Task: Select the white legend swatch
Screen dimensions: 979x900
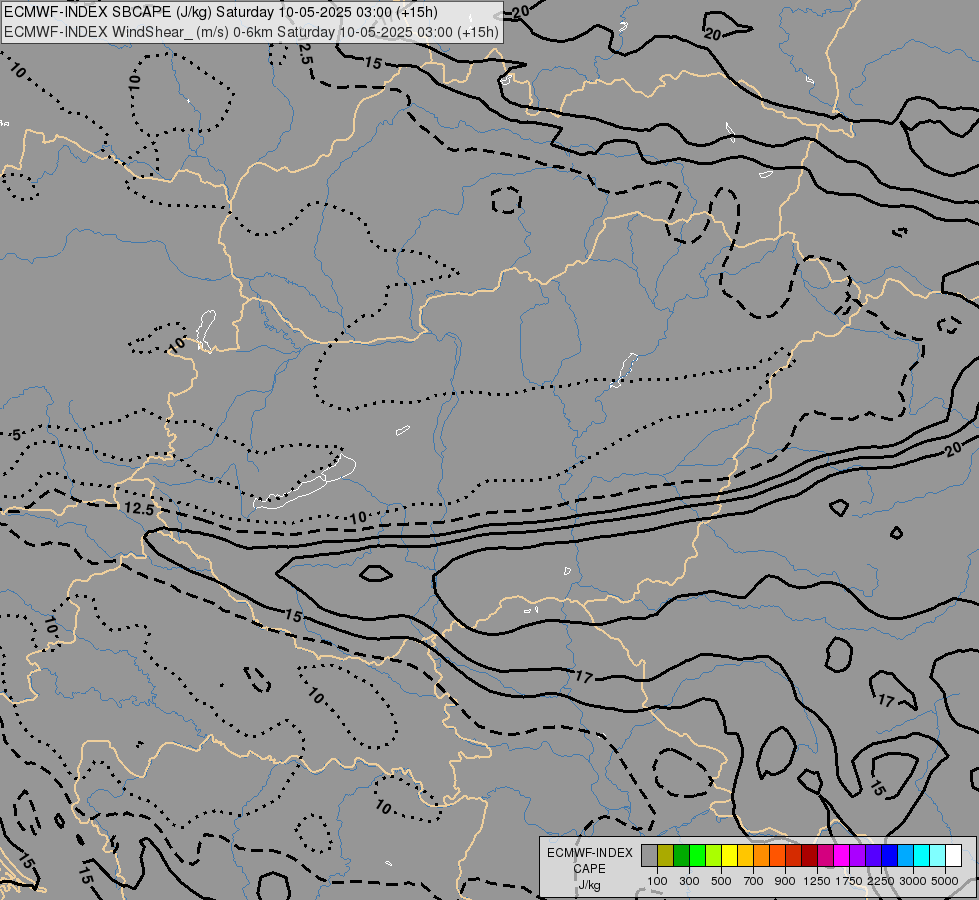Action: pyautogui.click(x=953, y=856)
